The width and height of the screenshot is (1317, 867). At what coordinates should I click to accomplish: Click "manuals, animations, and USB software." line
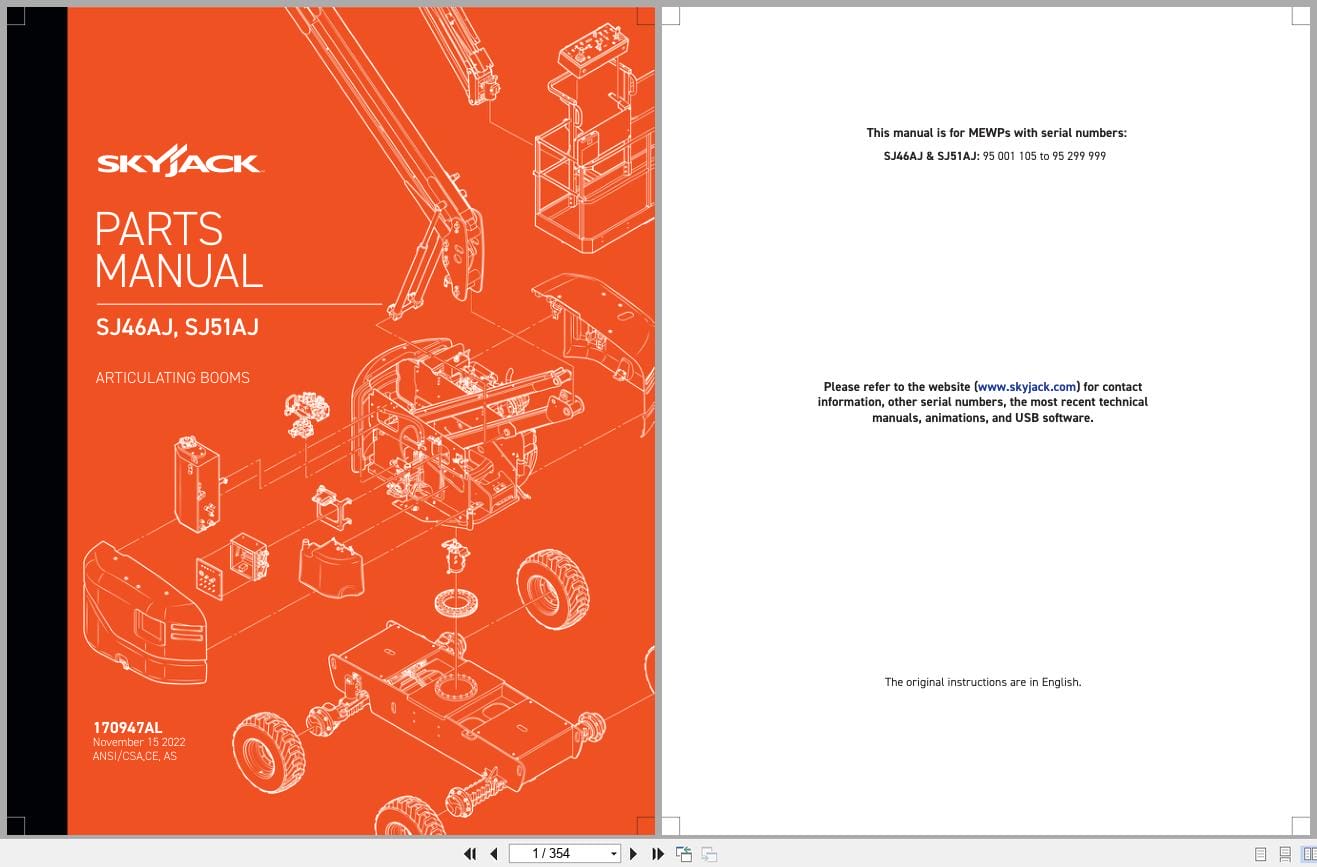(983, 418)
